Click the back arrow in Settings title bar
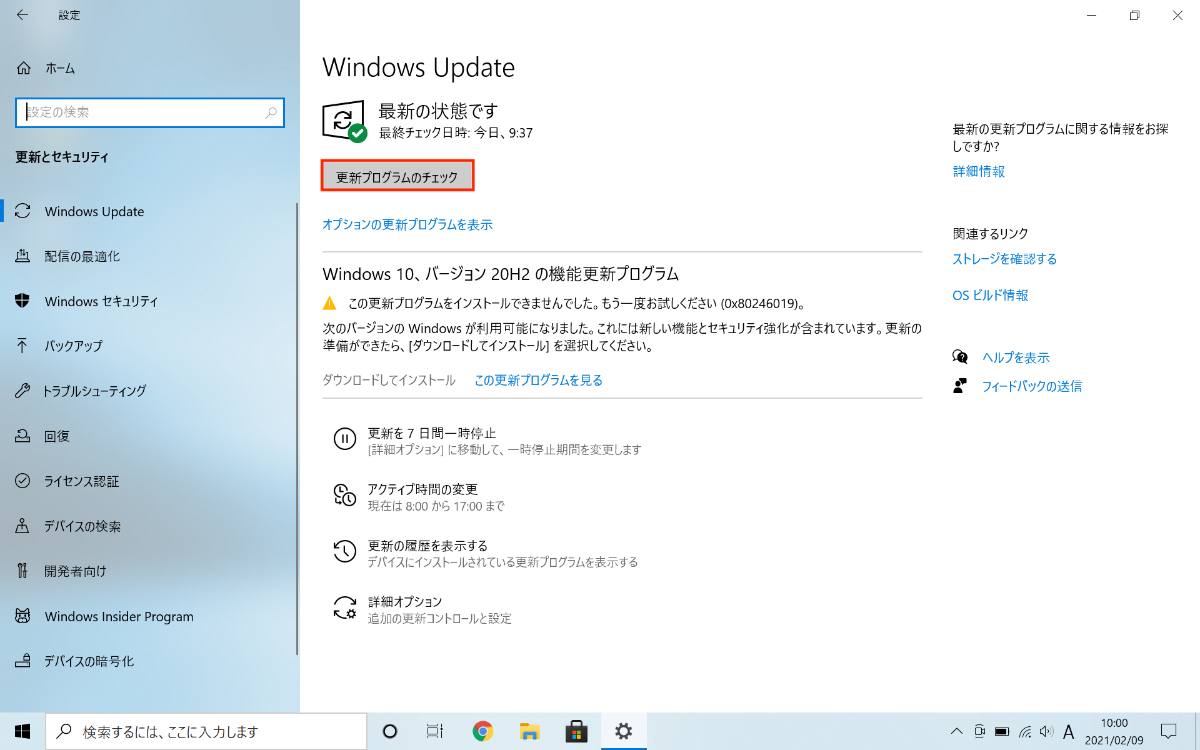The image size is (1200, 750). [x=23, y=15]
